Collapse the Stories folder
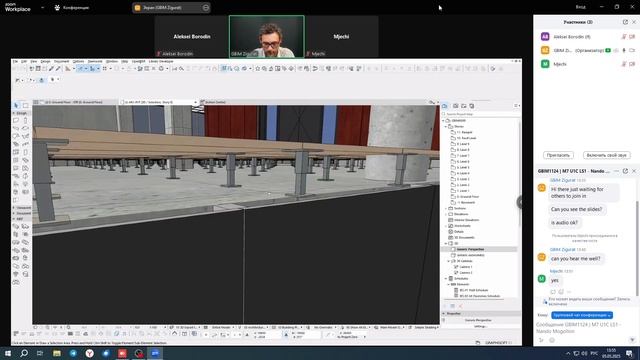Image resolution: width=640 pixels, height=360 pixels. pos(446,127)
